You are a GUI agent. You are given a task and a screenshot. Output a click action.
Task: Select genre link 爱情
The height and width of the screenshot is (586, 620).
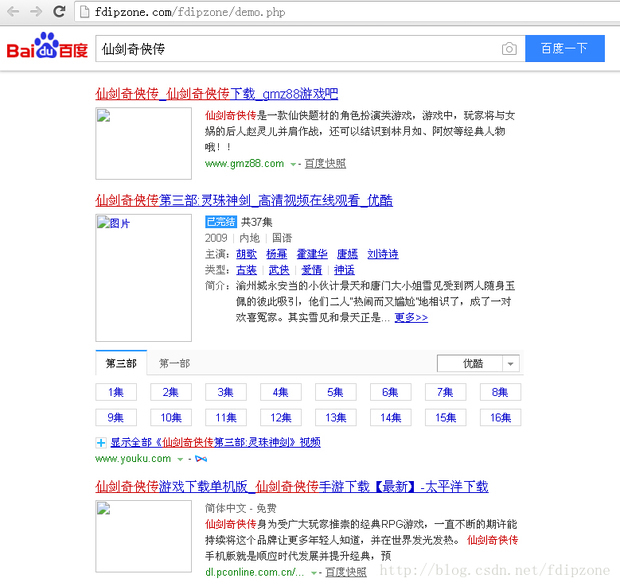tap(312, 270)
